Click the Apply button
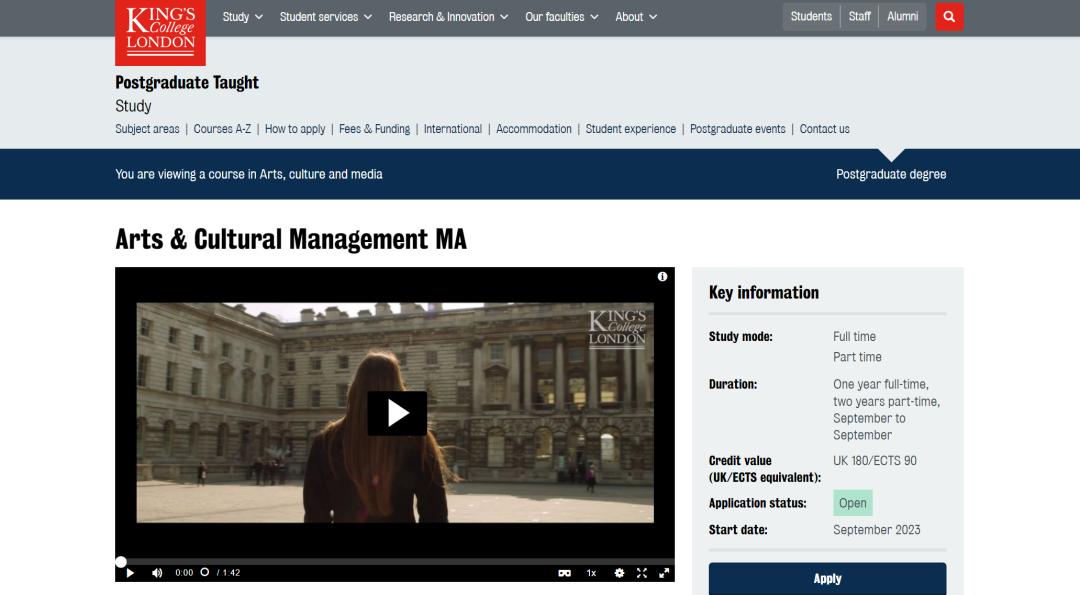1080x595 pixels. coord(827,578)
